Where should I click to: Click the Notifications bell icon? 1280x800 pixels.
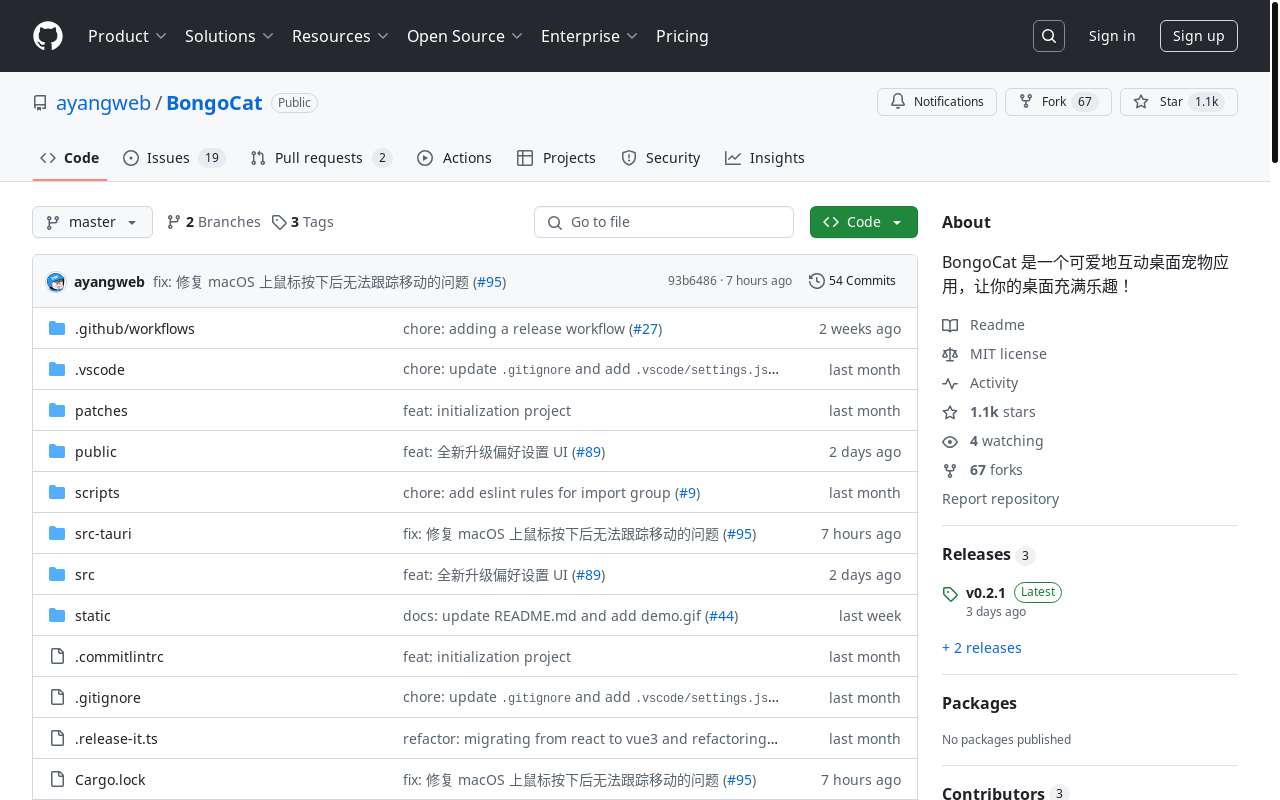click(897, 101)
